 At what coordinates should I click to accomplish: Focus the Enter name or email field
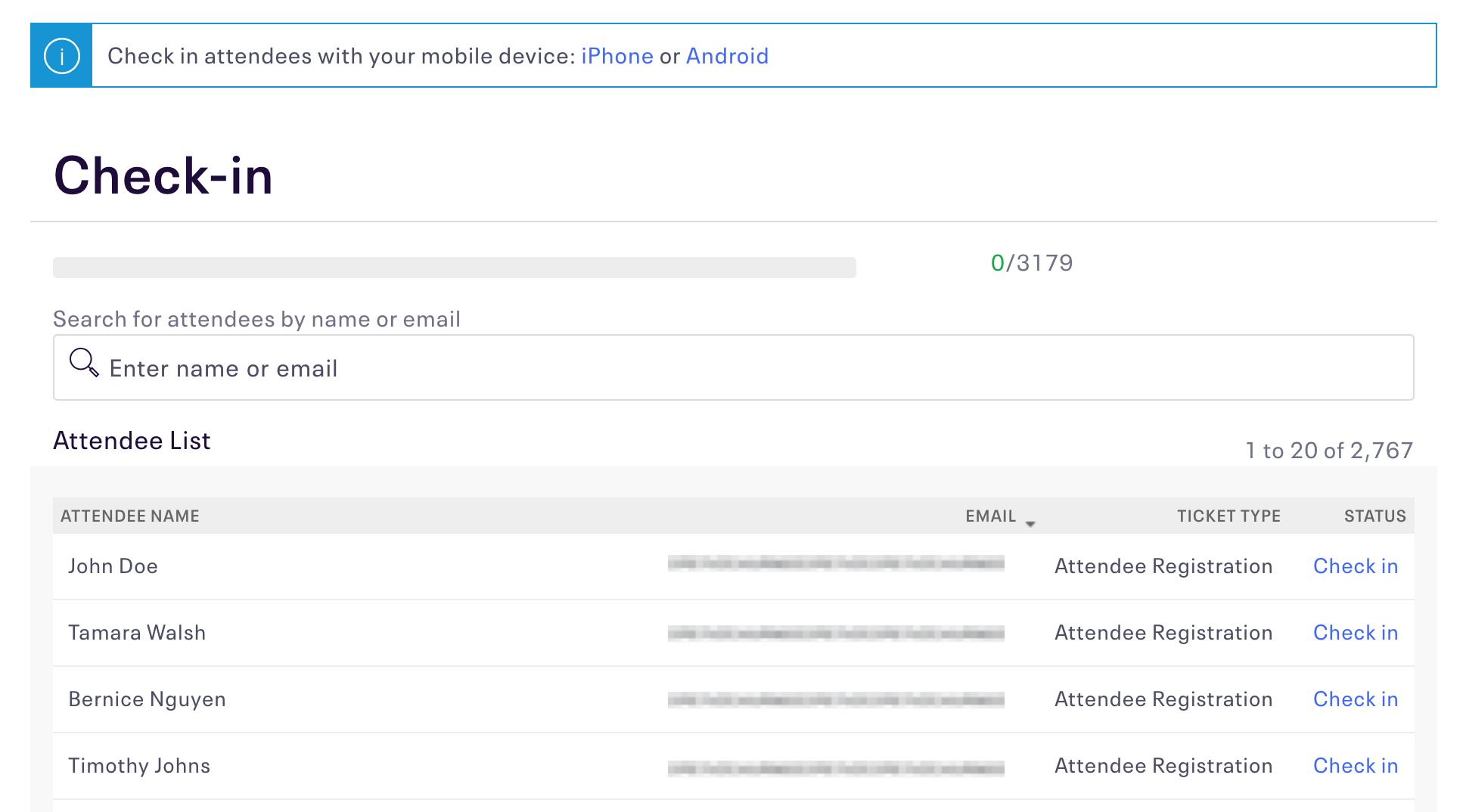[733, 367]
